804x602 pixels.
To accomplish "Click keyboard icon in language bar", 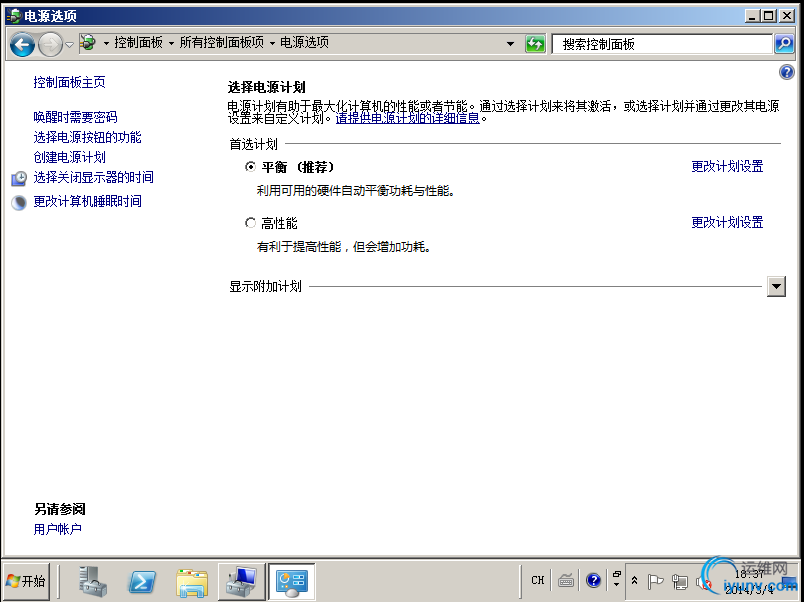I will (566, 580).
